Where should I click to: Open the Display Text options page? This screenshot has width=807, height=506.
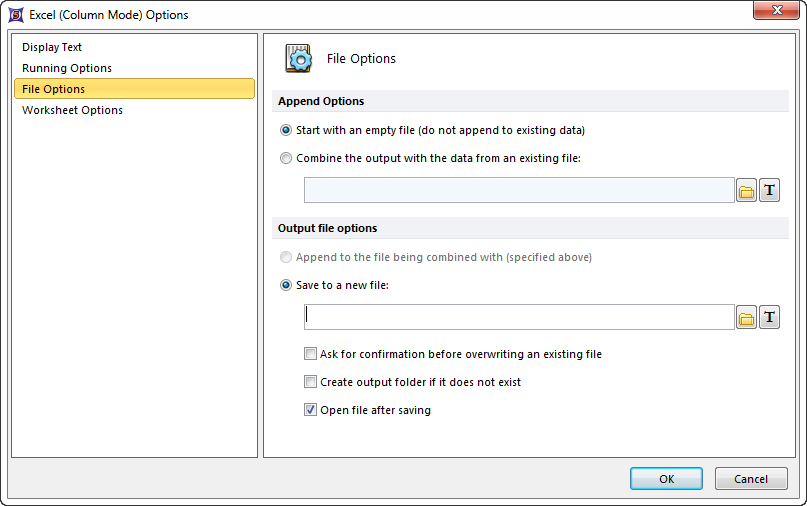[x=52, y=47]
